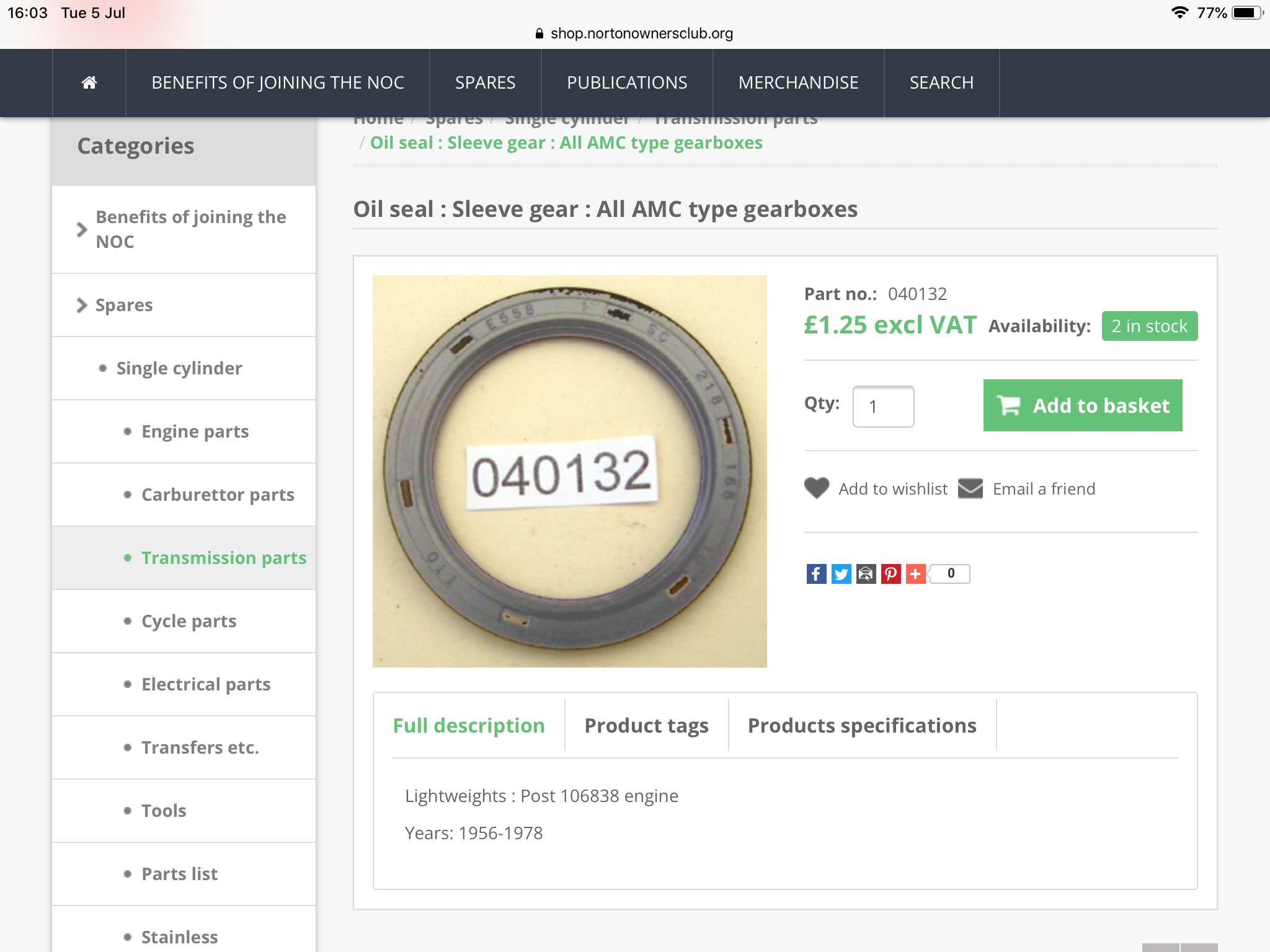Screen dimensions: 1270x952
Task: Click Years: 1956-1978 description text
Action: pyautogui.click(x=474, y=833)
